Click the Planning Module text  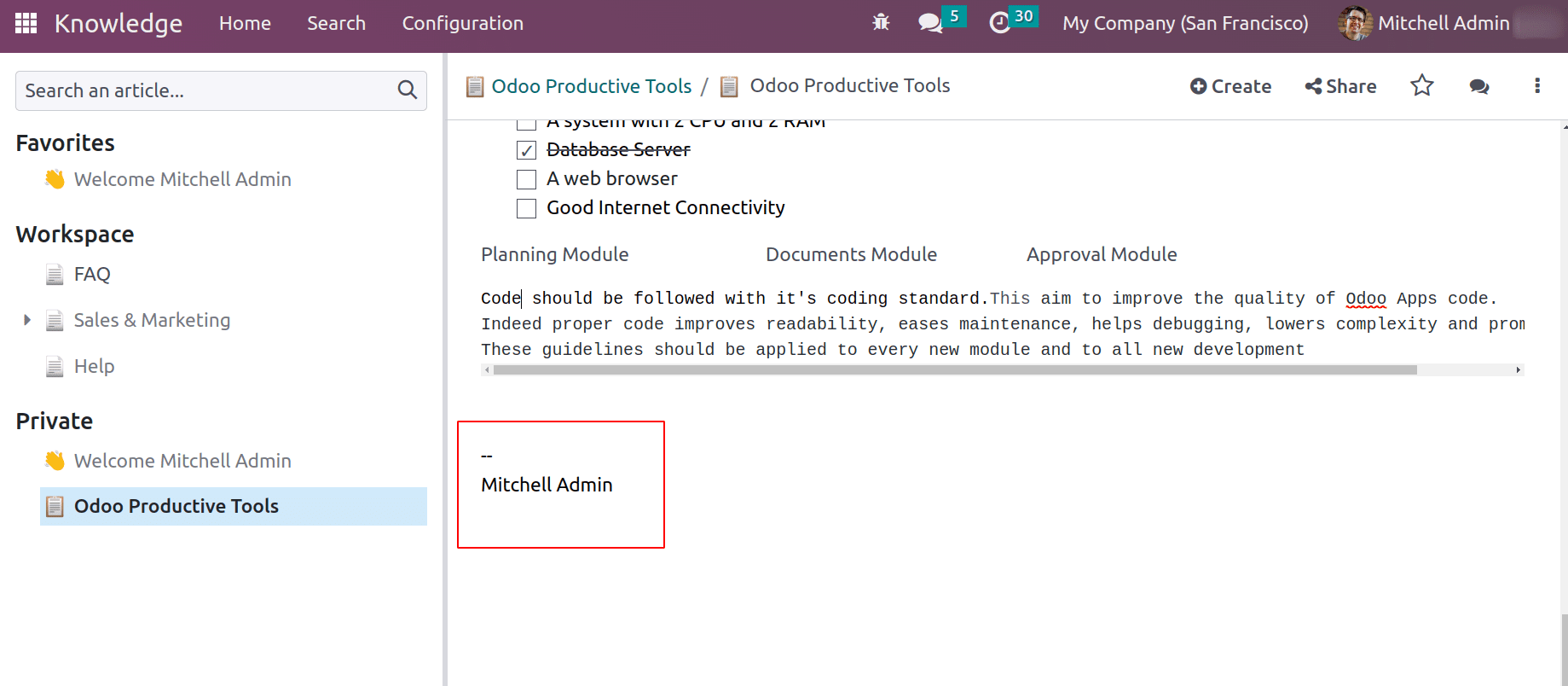(555, 254)
